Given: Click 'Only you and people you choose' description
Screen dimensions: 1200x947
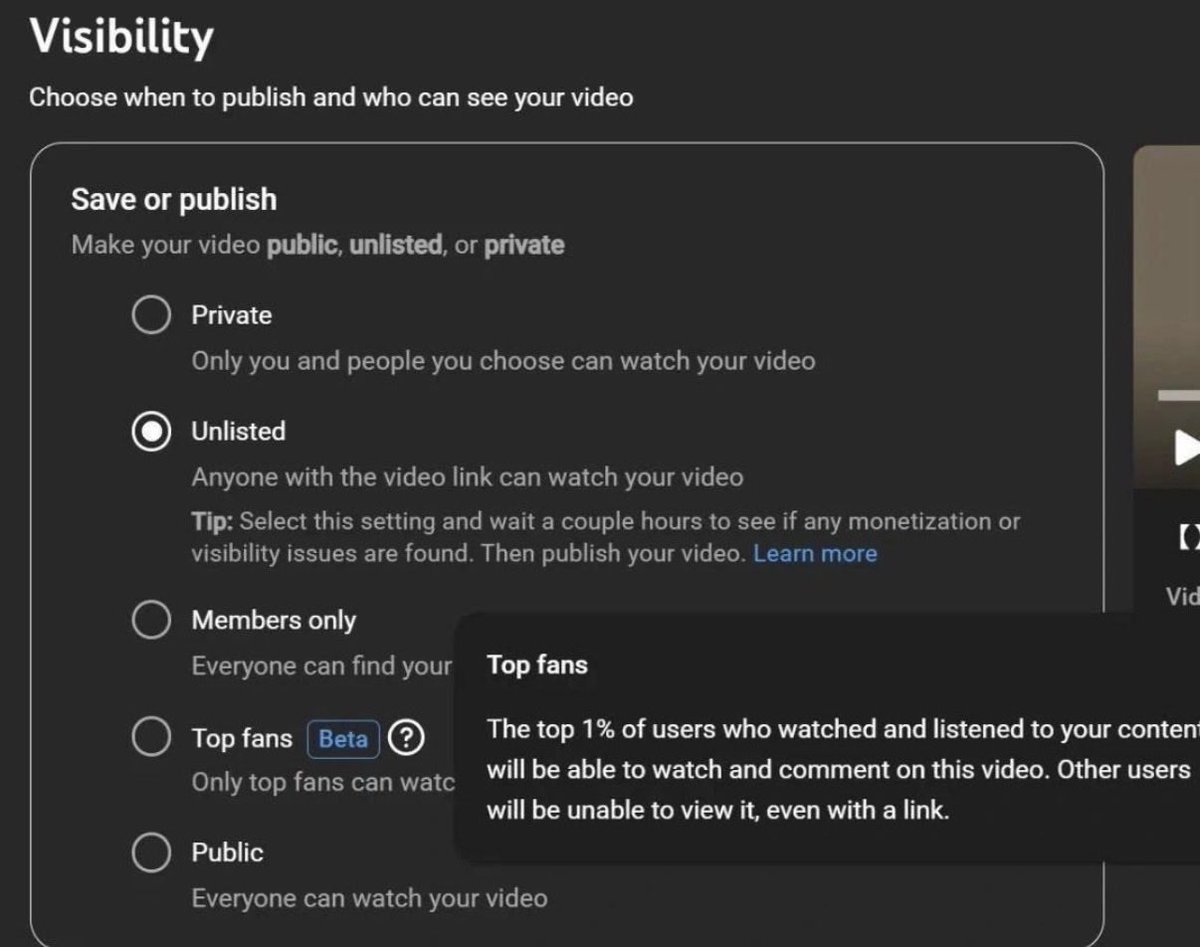Looking at the screenshot, I should 504,361.
